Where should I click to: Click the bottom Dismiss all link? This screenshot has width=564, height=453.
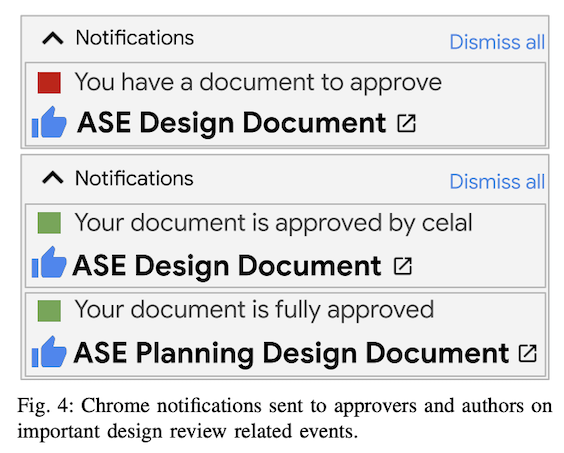[497, 181]
